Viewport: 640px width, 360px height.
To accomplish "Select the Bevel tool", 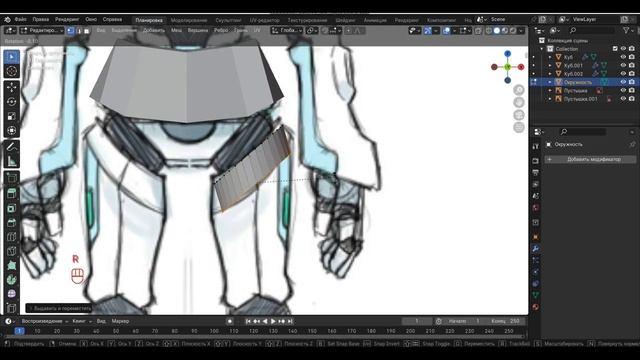I will click(x=11, y=222).
